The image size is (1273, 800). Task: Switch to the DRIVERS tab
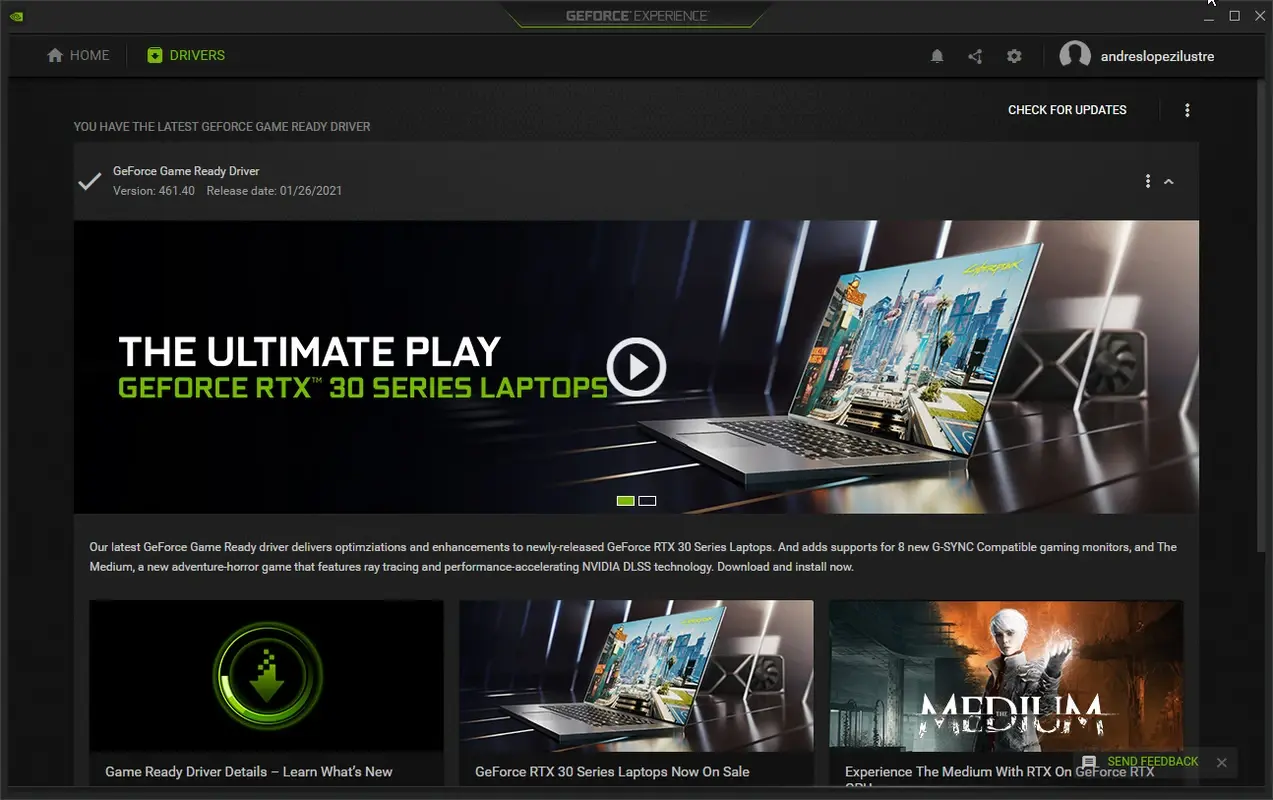(x=186, y=55)
